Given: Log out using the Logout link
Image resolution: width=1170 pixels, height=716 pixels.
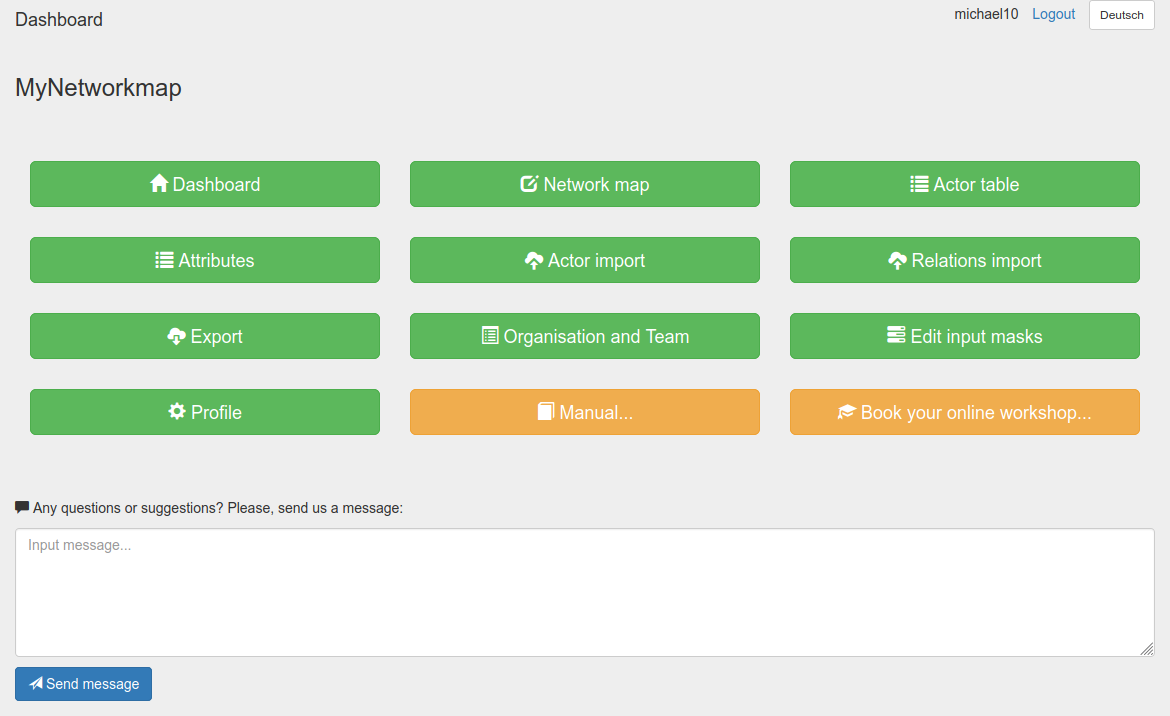Looking at the screenshot, I should click(x=1053, y=14).
